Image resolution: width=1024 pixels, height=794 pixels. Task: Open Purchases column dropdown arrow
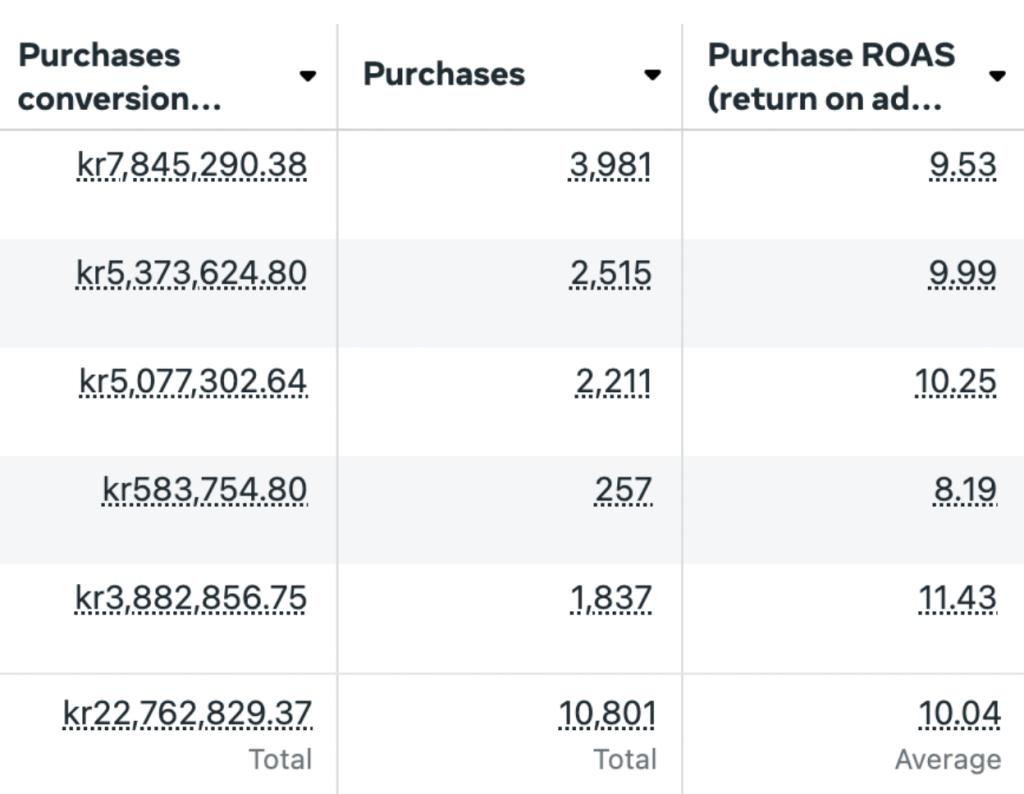(652, 74)
